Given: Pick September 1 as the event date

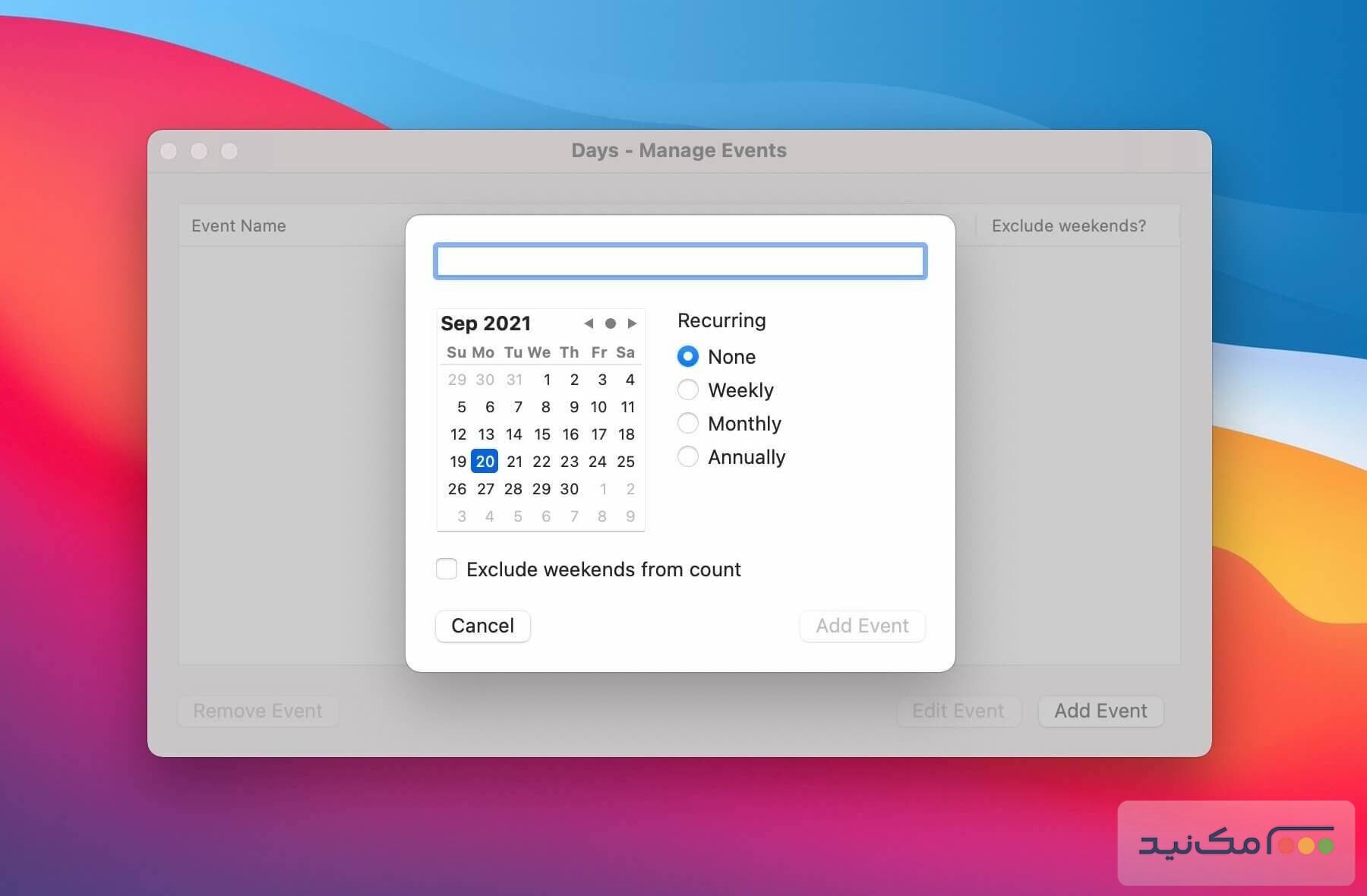Looking at the screenshot, I should [546, 380].
